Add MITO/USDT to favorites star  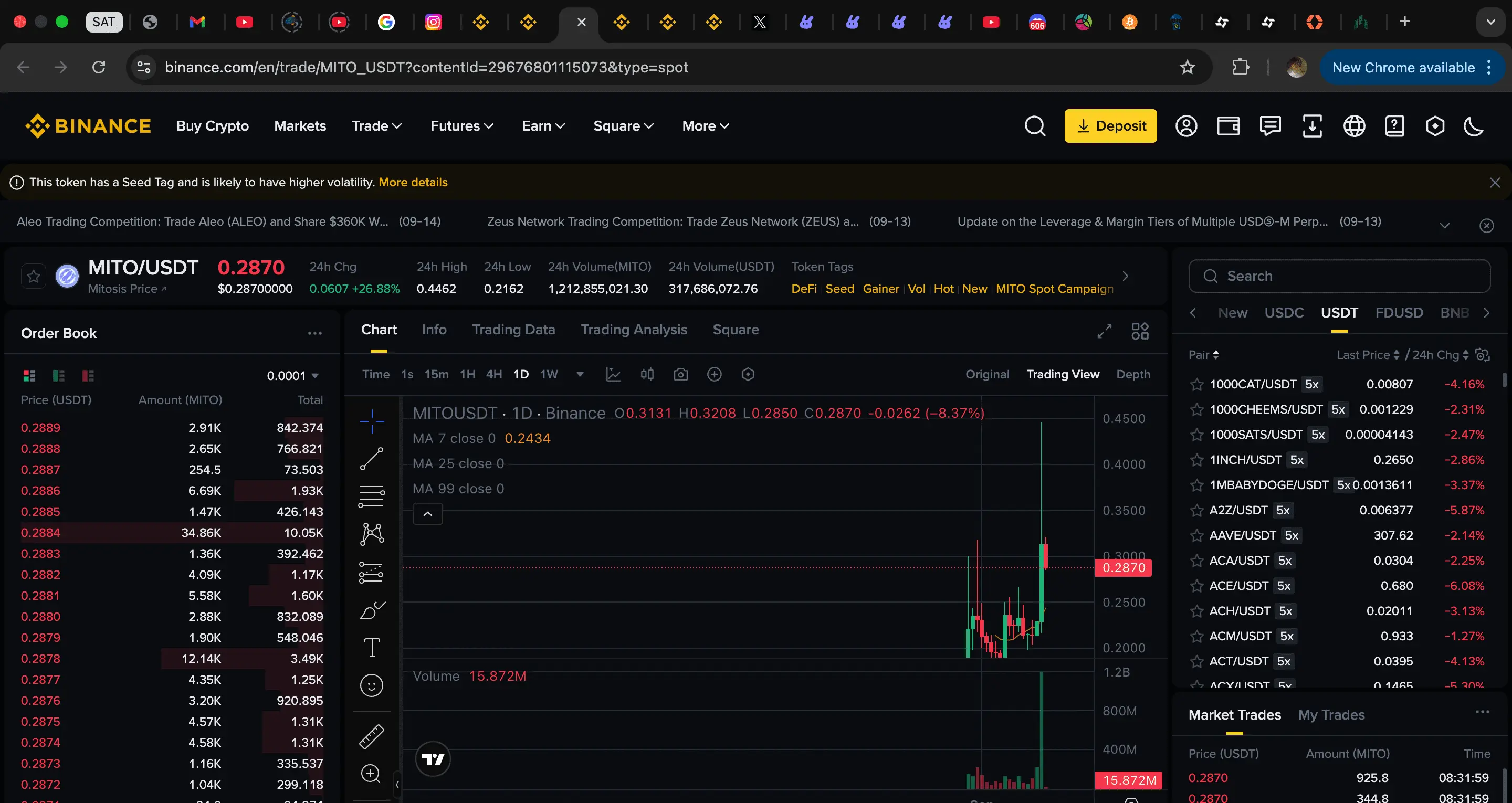coord(34,277)
